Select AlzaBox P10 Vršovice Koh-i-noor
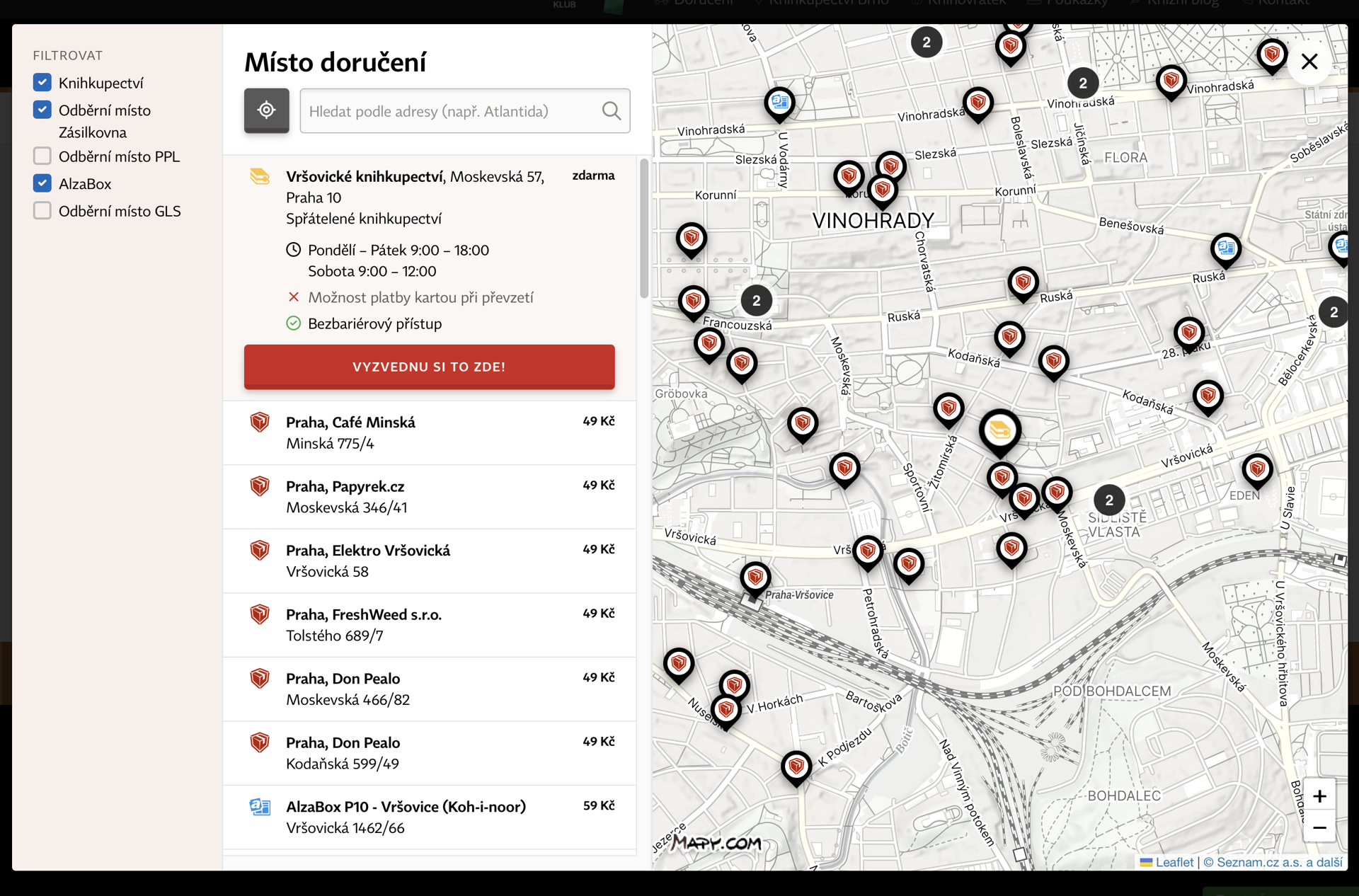The image size is (1359, 896). [429, 817]
